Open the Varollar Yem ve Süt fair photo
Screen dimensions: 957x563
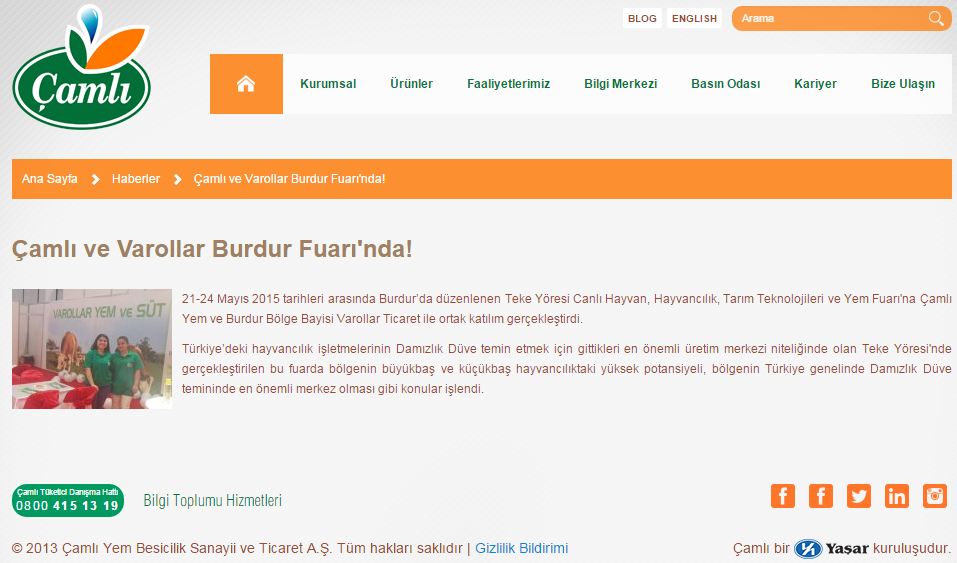click(92, 349)
